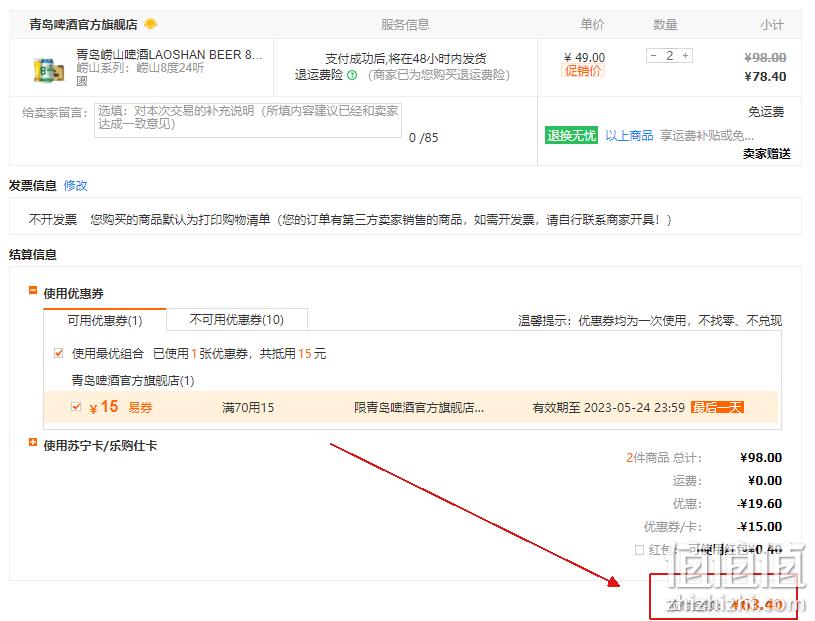815x621 pixels.
Task: Open the beer product thumbnail image
Action: click(49, 70)
